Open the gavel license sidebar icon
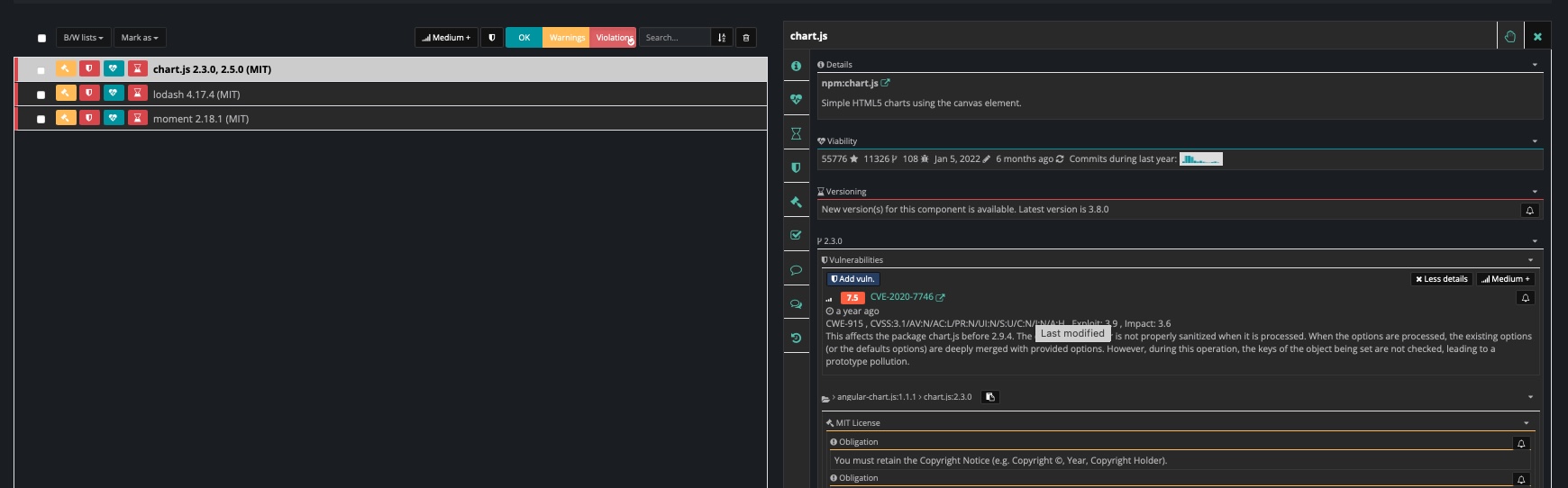The height and width of the screenshot is (488, 1568). tap(796, 202)
